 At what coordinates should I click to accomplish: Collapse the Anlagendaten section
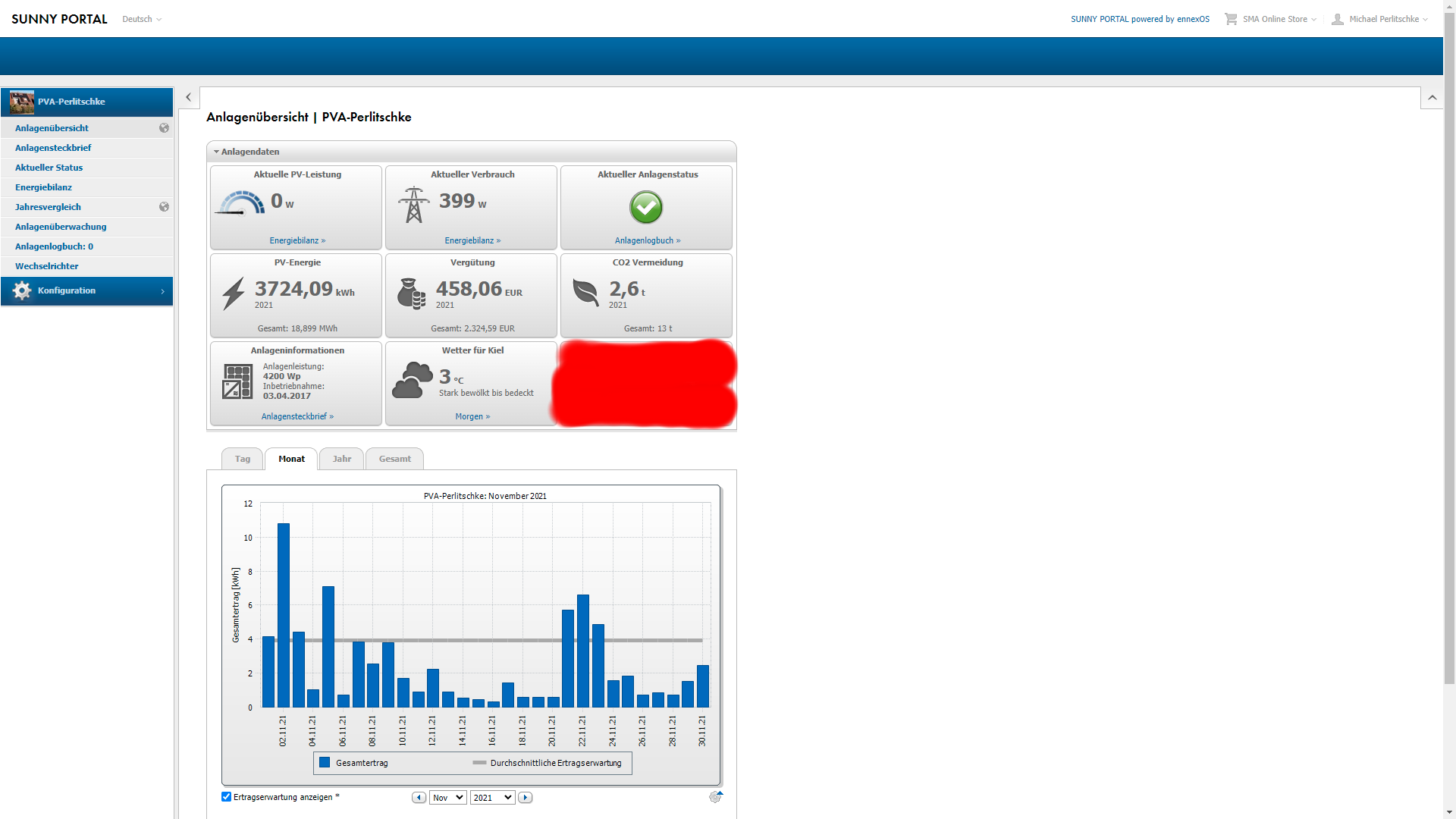[216, 152]
